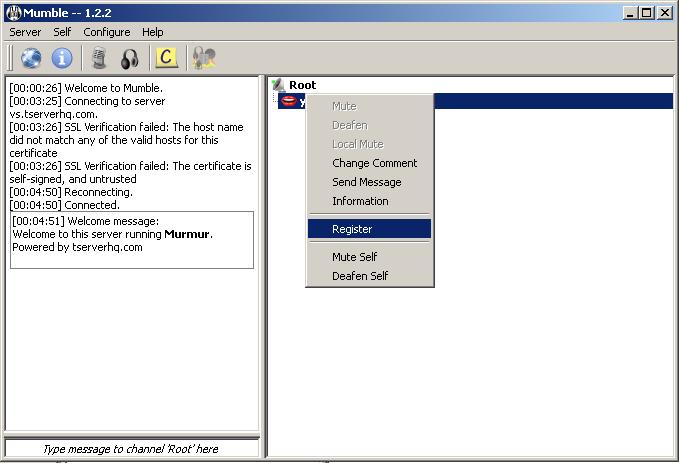
Task: Toggle the headphones deafen icon
Action: click(x=129, y=58)
